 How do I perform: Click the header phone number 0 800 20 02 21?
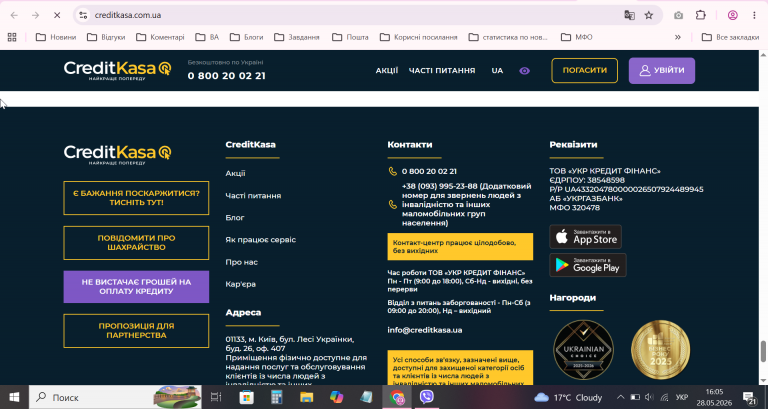(227, 76)
